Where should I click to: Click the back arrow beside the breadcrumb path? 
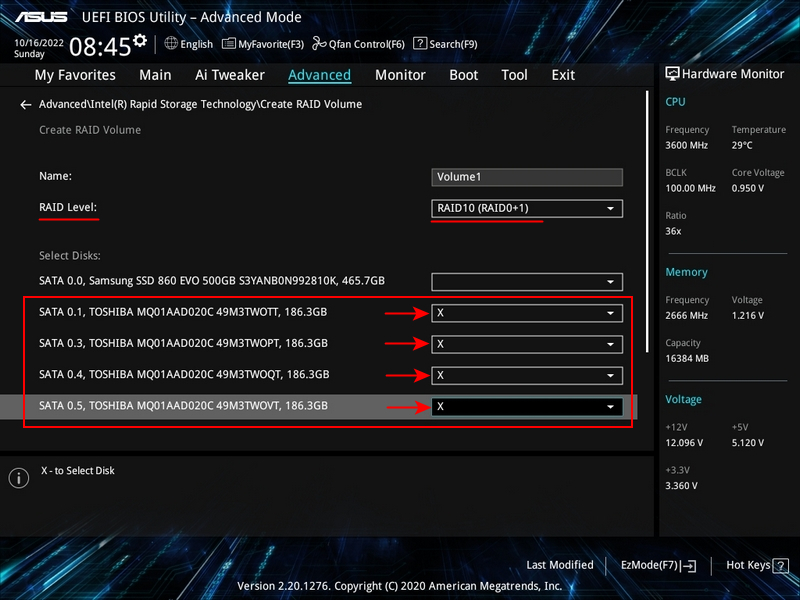click(x=26, y=105)
